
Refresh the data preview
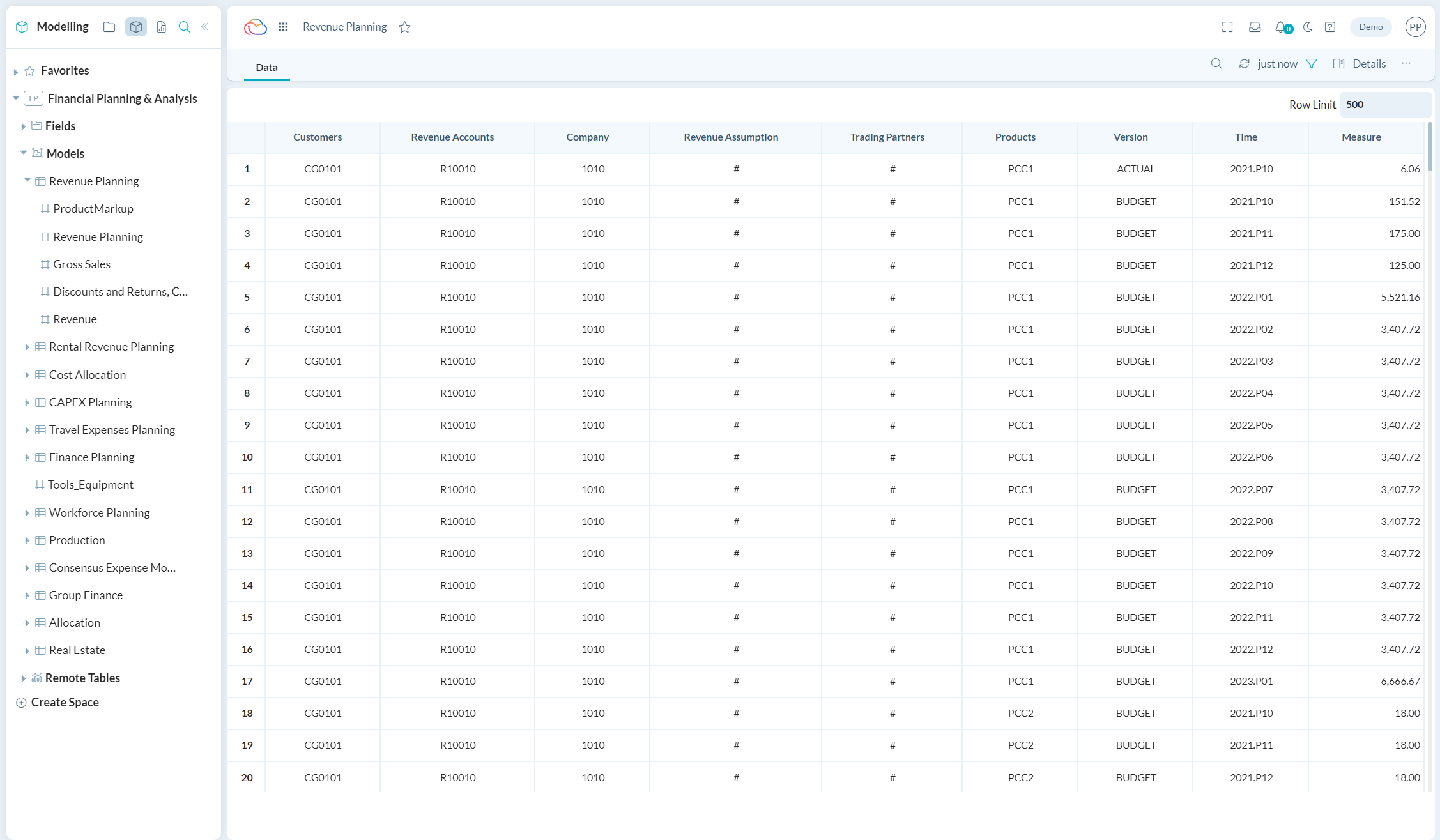[1243, 63]
